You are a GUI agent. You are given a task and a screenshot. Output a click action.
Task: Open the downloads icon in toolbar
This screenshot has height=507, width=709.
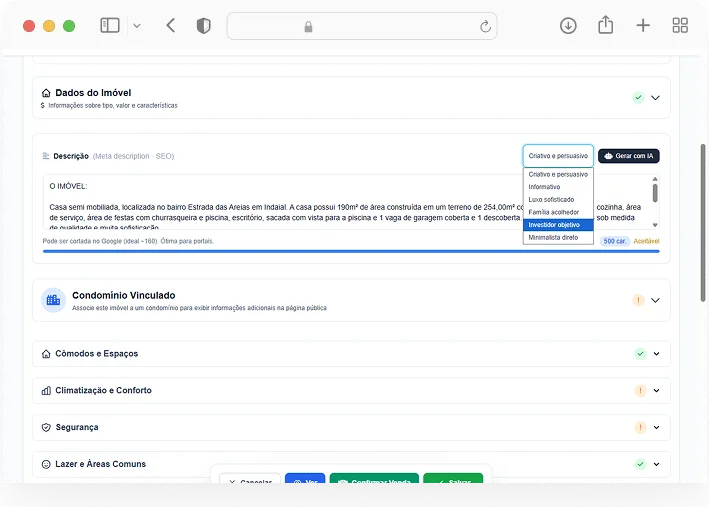pos(568,26)
